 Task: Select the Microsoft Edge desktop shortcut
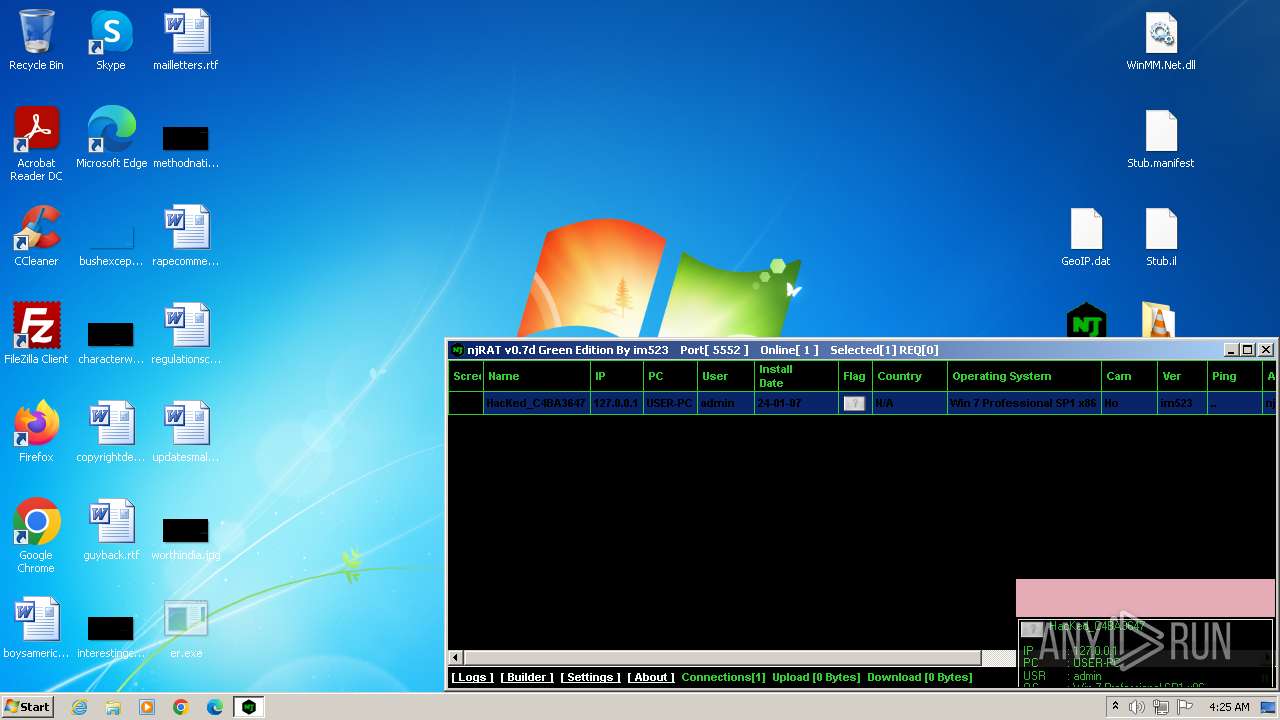click(x=111, y=138)
